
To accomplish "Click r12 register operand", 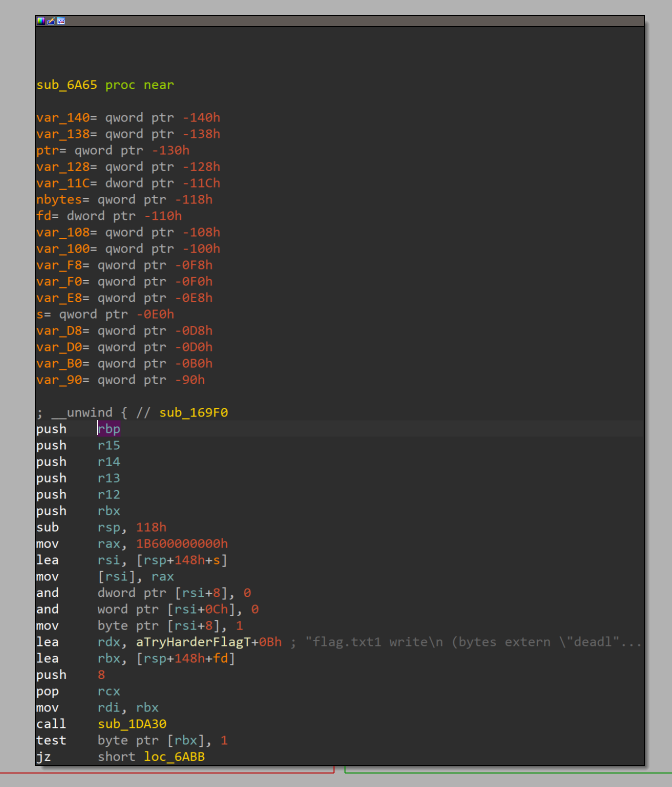I will (x=109, y=495).
